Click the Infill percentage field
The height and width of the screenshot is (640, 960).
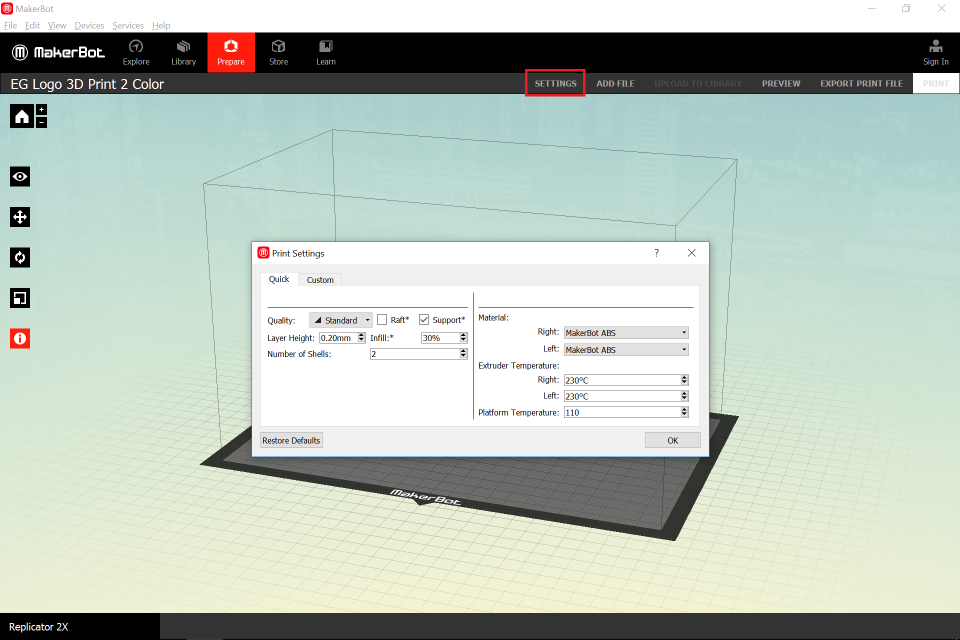click(x=440, y=337)
